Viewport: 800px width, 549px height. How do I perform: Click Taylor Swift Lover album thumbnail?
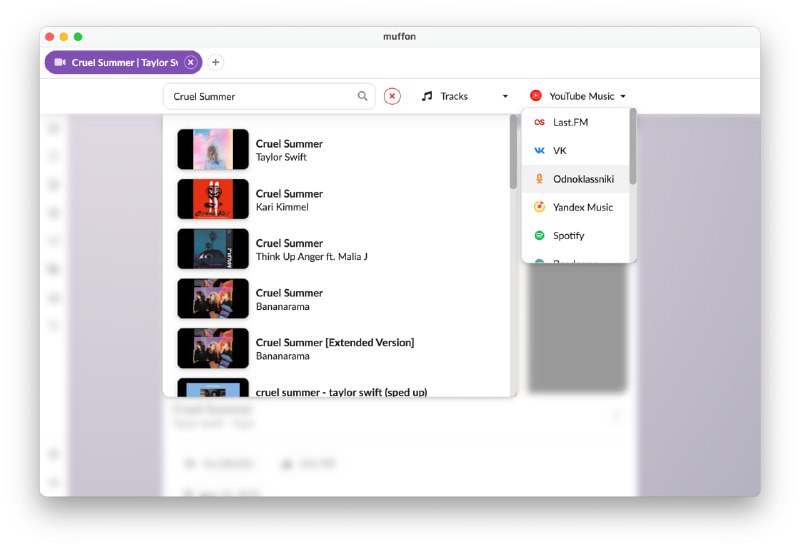point(213,149)
